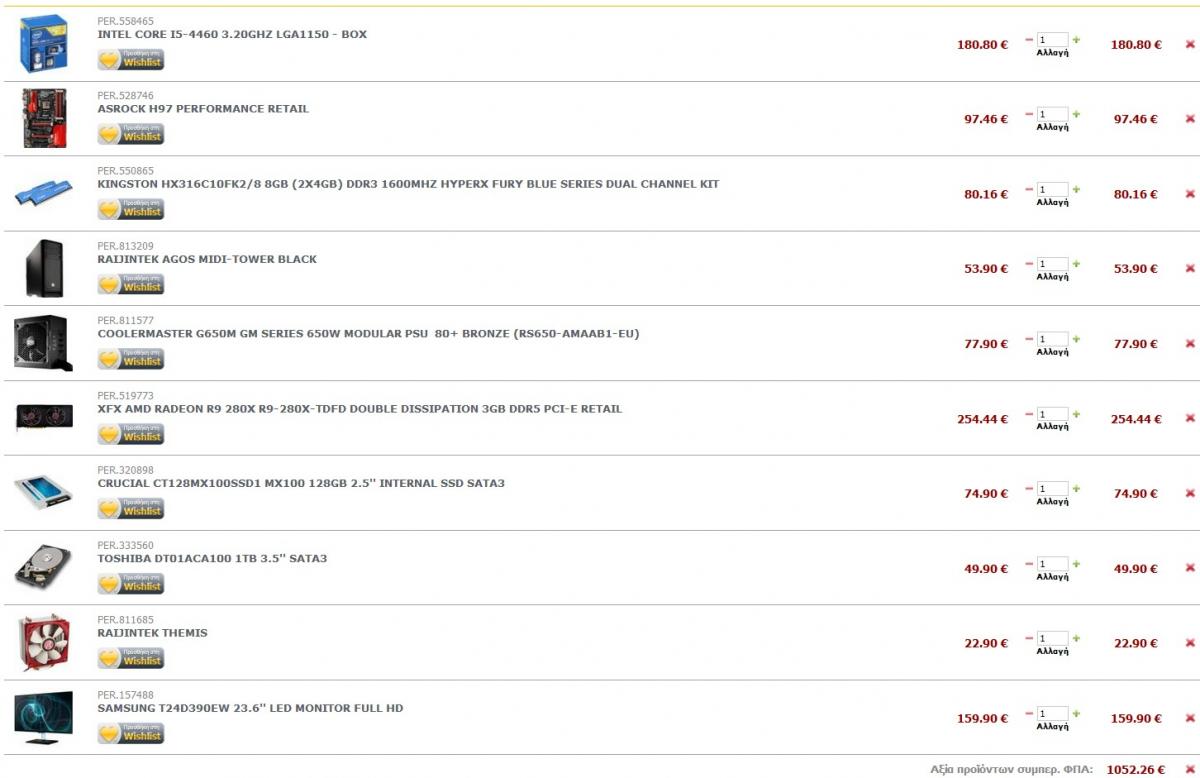Click Αλλαγή for Raijintek Agos row

point(1053,277)
